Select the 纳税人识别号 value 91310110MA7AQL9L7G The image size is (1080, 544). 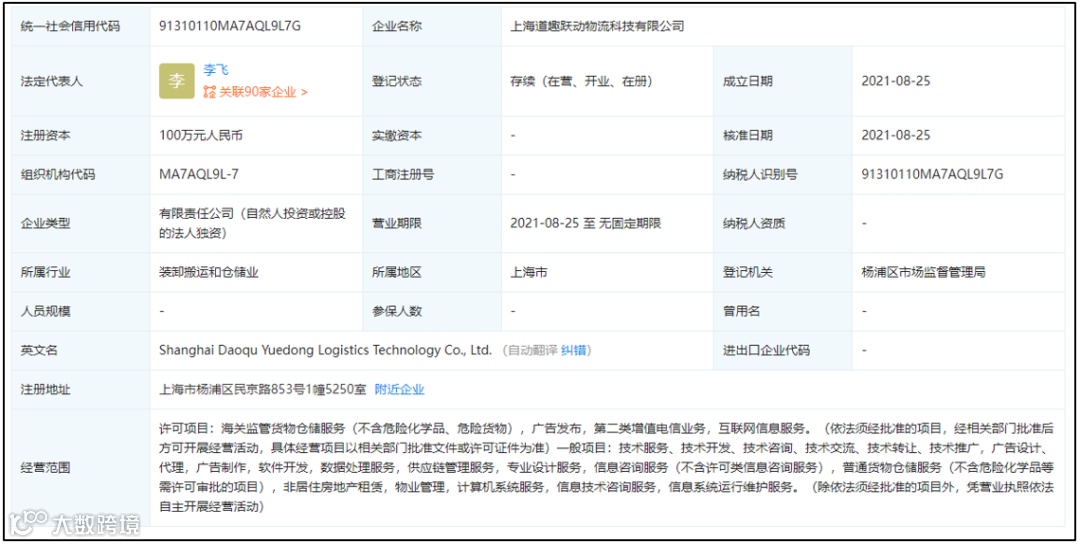coord(932,175)
